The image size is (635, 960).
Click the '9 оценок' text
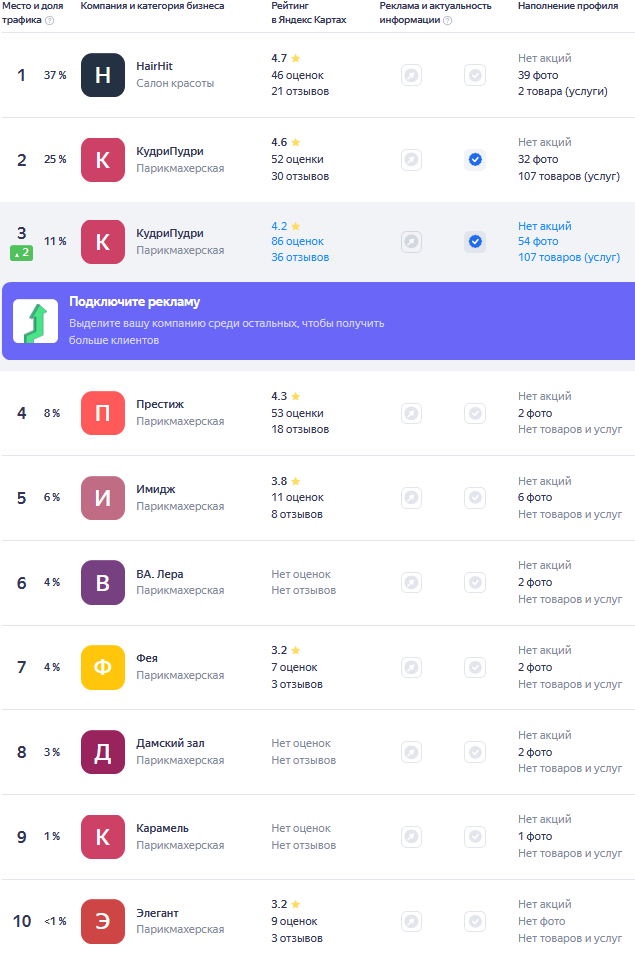point(295,921)
